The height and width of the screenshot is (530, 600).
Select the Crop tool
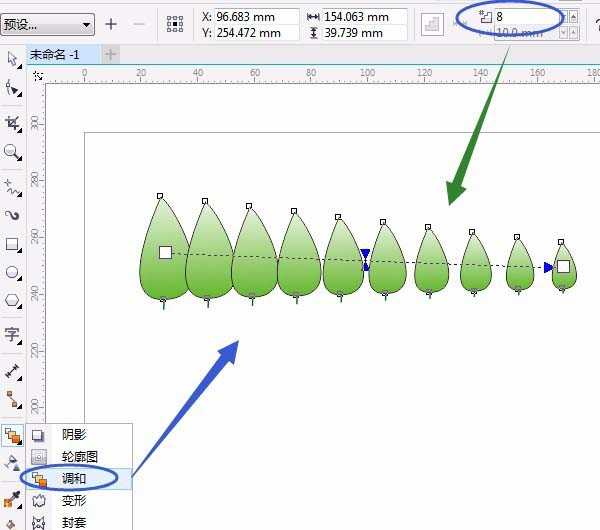point(12,123)
